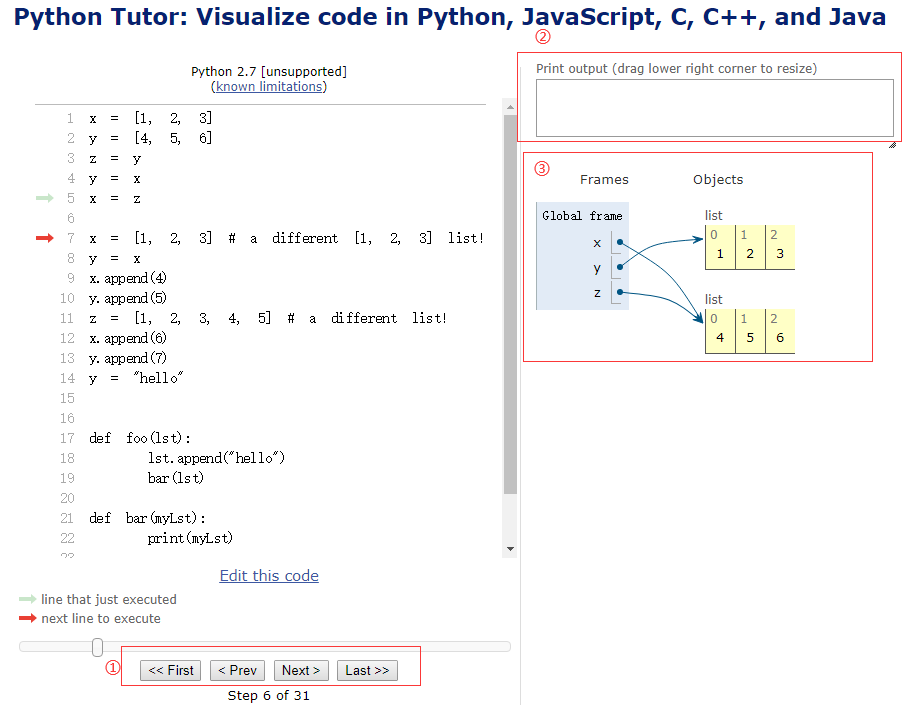This screenshot has width=911, height=705.
Task: Advance with the Next > button
Action: 301,670
